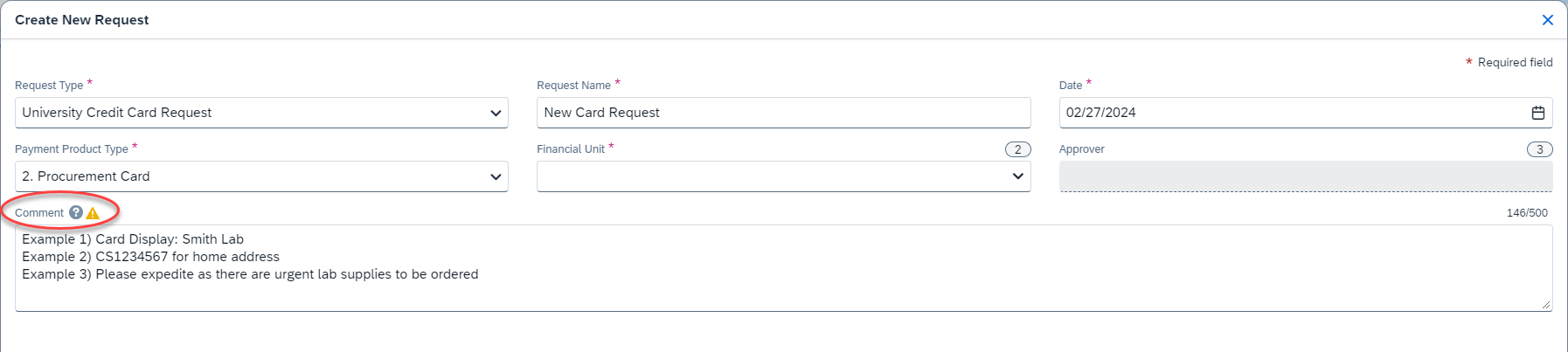Click the 02/27/2024 date text

click(1101, 113)
